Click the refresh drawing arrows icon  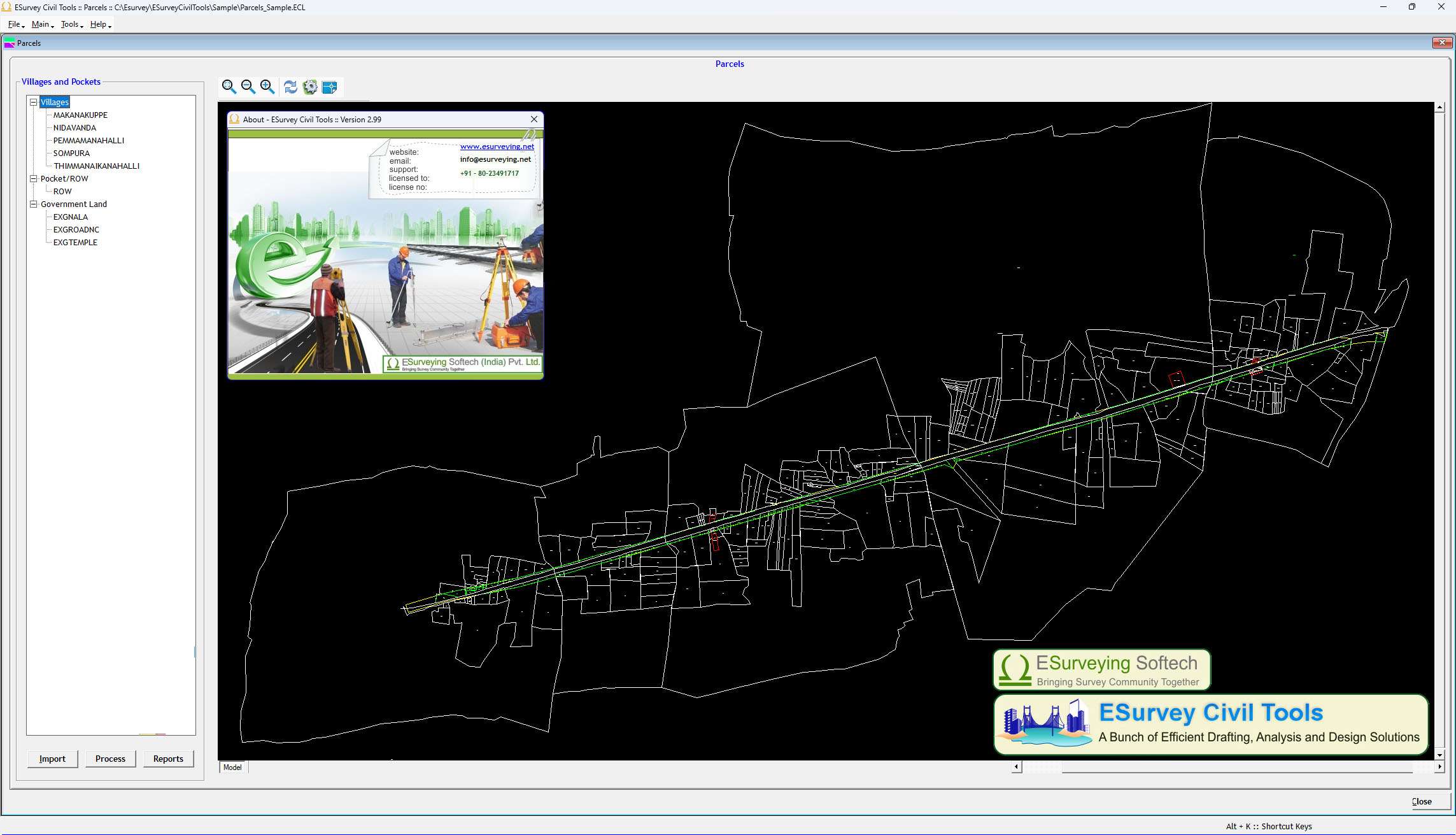290,87
